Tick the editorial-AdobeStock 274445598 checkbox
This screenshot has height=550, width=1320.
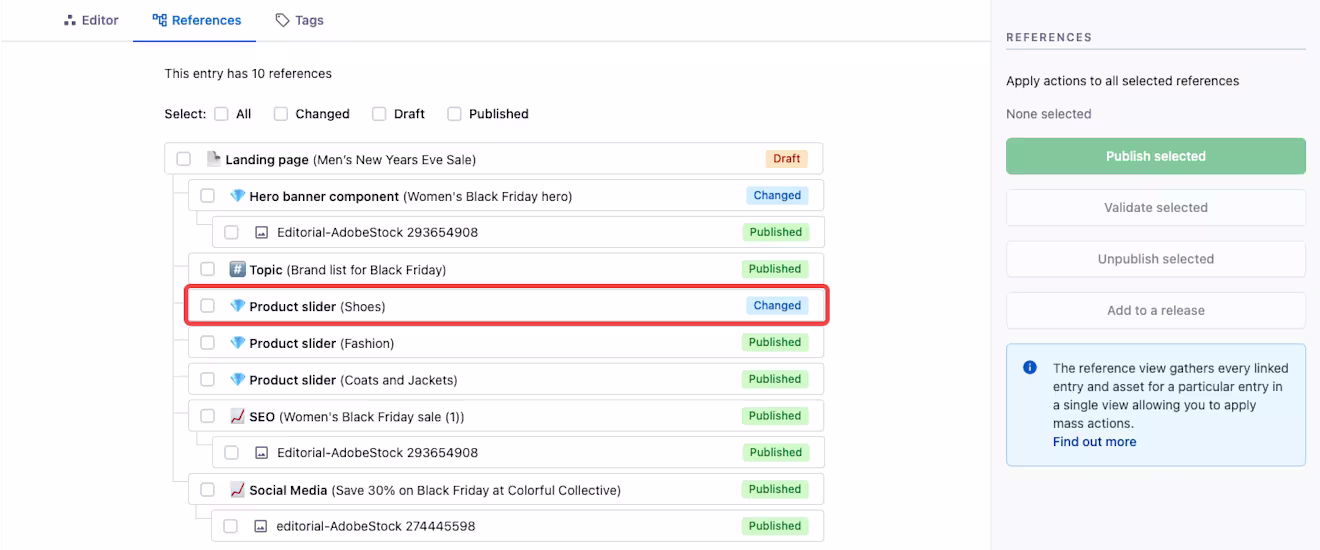pos(231,526)
